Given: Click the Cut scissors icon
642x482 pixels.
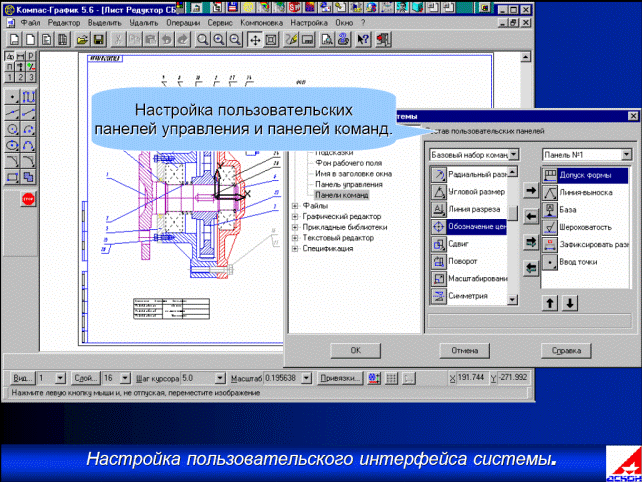Looking at the screenshot, I should click(x=118, y=40).
